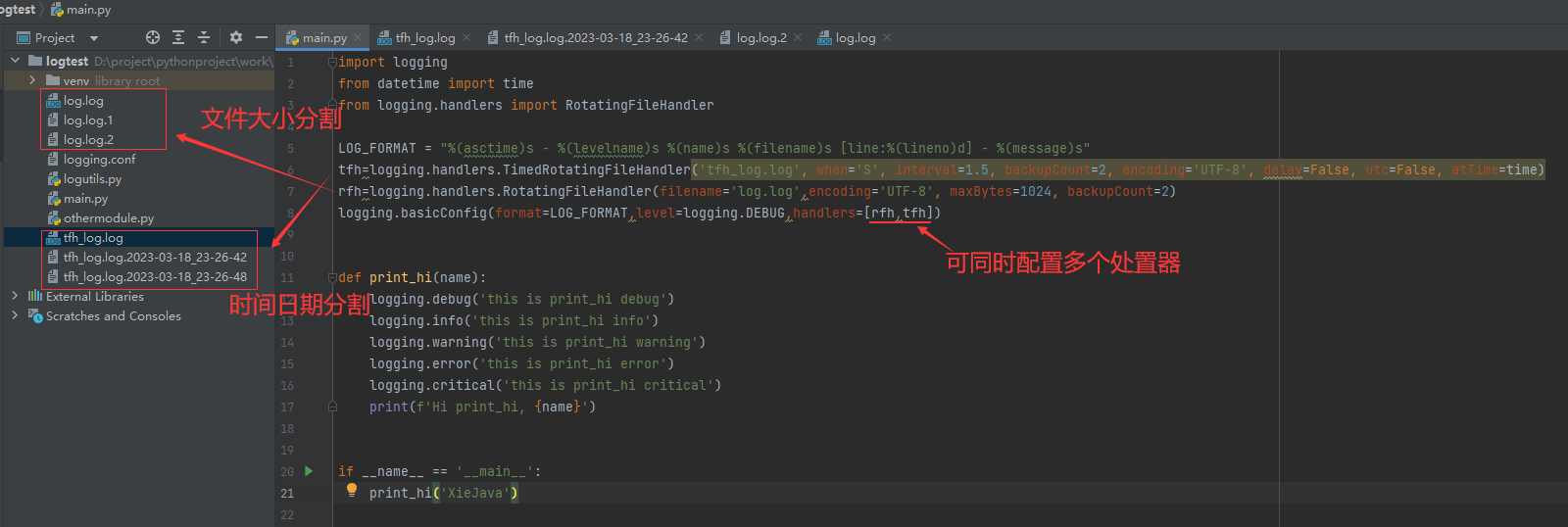Select othermodule.py in project tree
This screenshot has width=1568, height=527.
pyautogui.click(x=108, y=218)
